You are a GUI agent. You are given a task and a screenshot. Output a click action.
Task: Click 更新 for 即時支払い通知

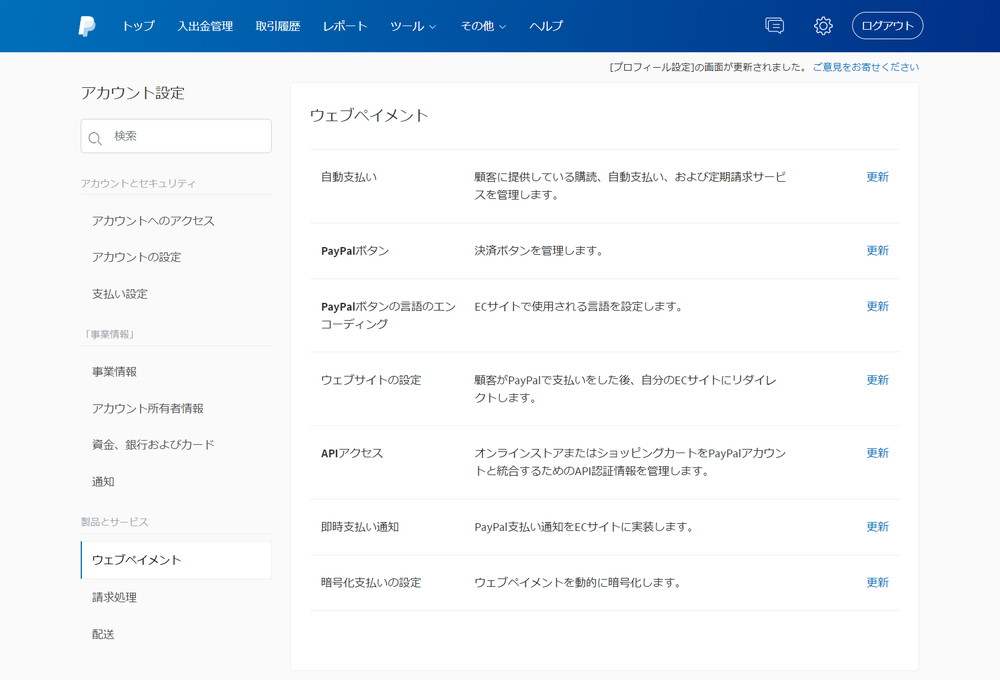877,526
